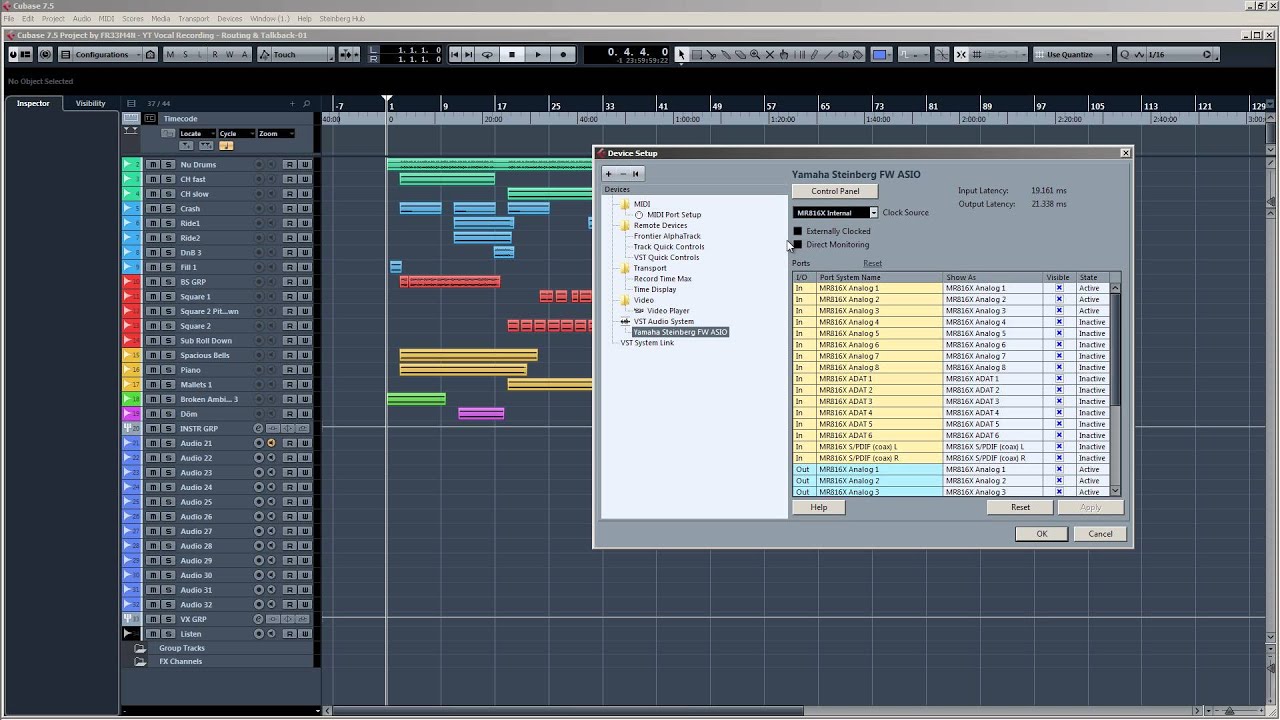Add a device with the plus icon

[608, 174]
